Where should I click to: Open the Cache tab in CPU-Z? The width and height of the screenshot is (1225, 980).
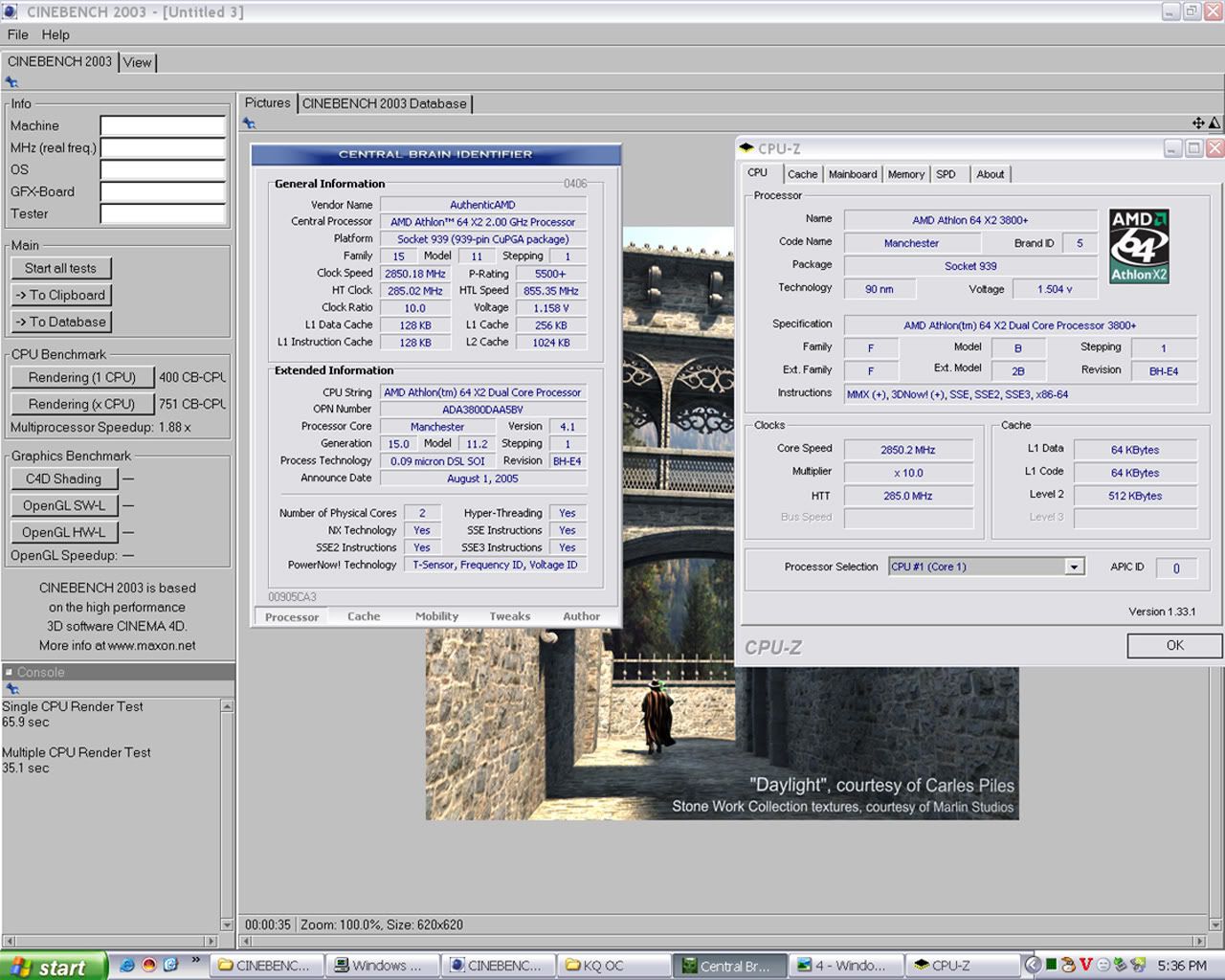click(x=802, y=174)
